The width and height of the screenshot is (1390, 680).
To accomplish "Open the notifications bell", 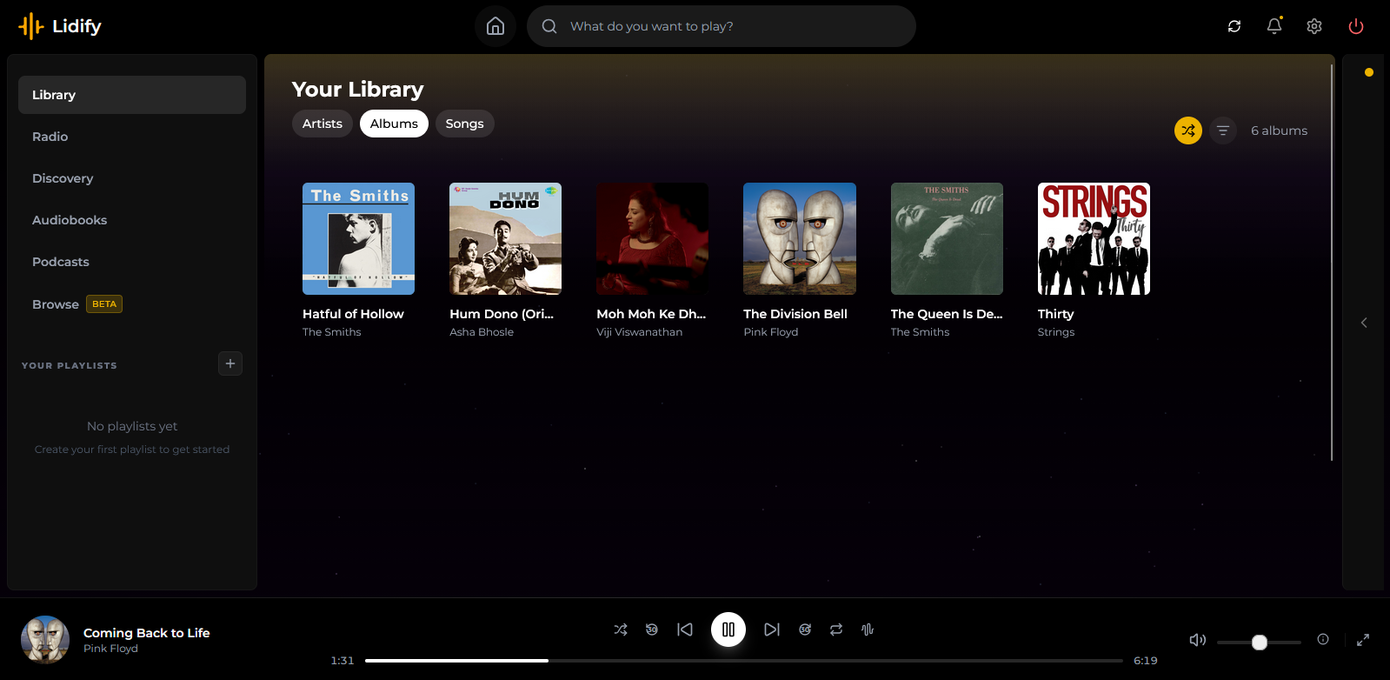I will point(1274,26).
